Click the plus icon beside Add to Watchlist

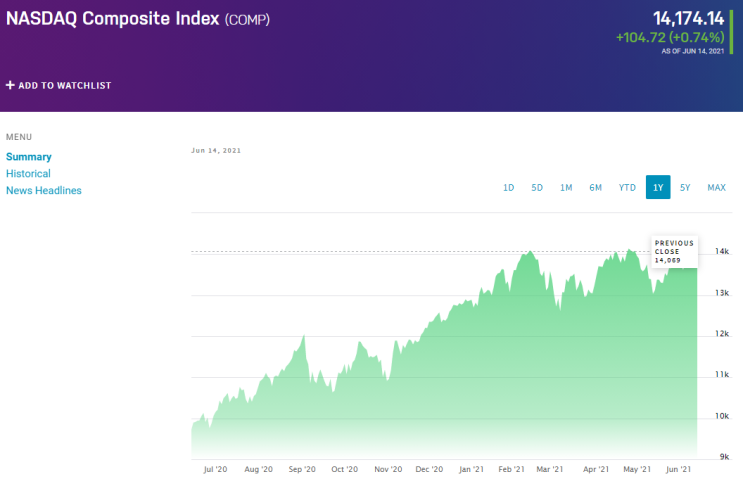(10, 86)
